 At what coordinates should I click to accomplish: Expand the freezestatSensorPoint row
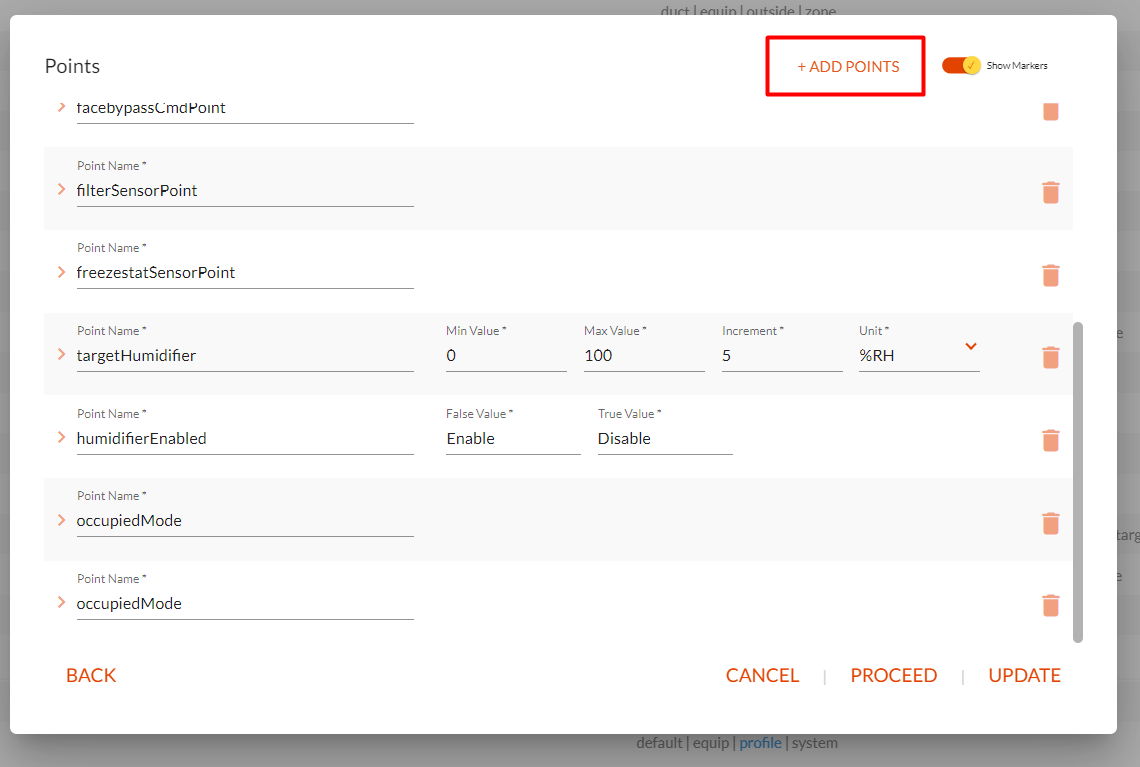click(x=62, y=272)
